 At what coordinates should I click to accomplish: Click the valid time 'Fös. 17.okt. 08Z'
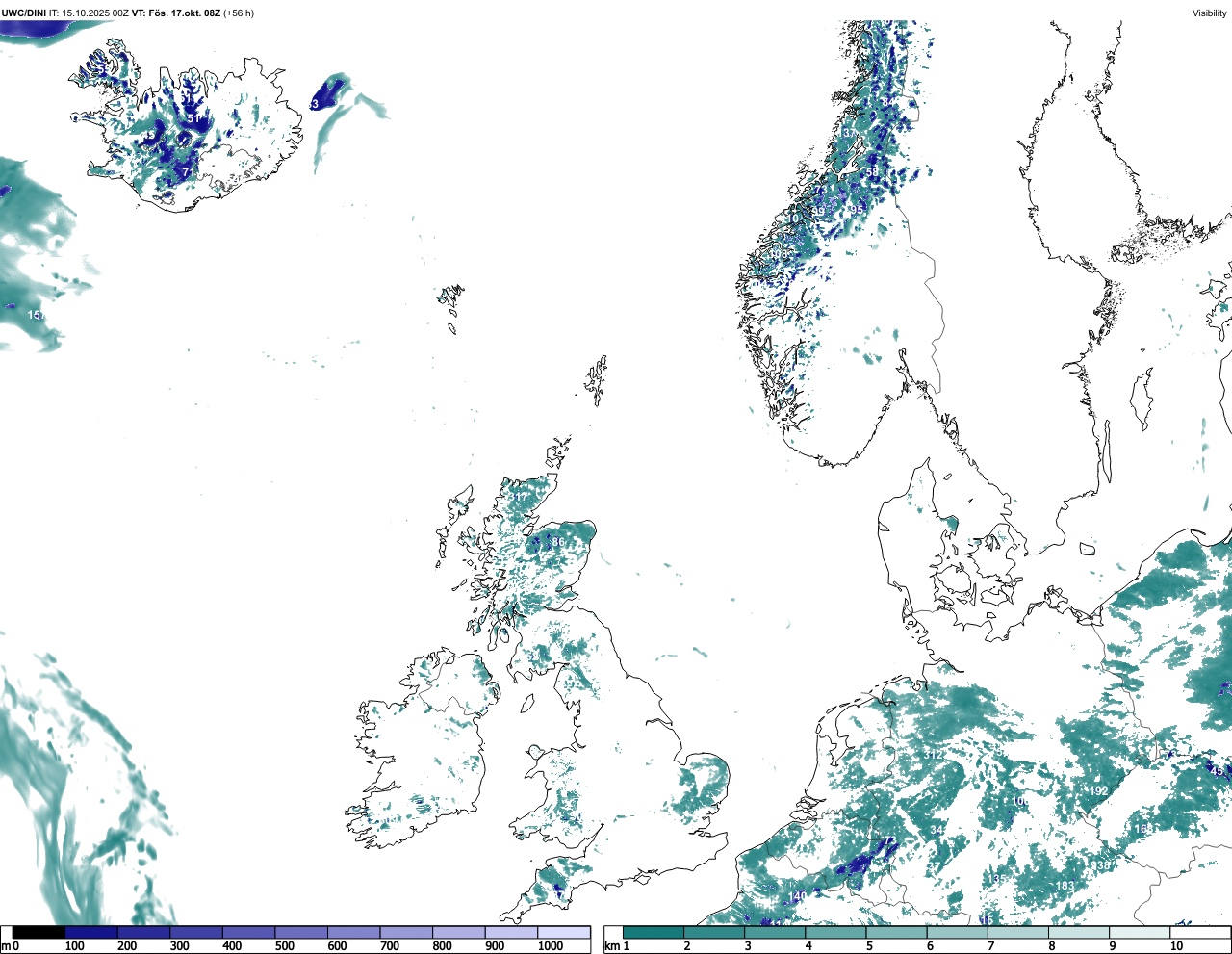tap(185, 13)
